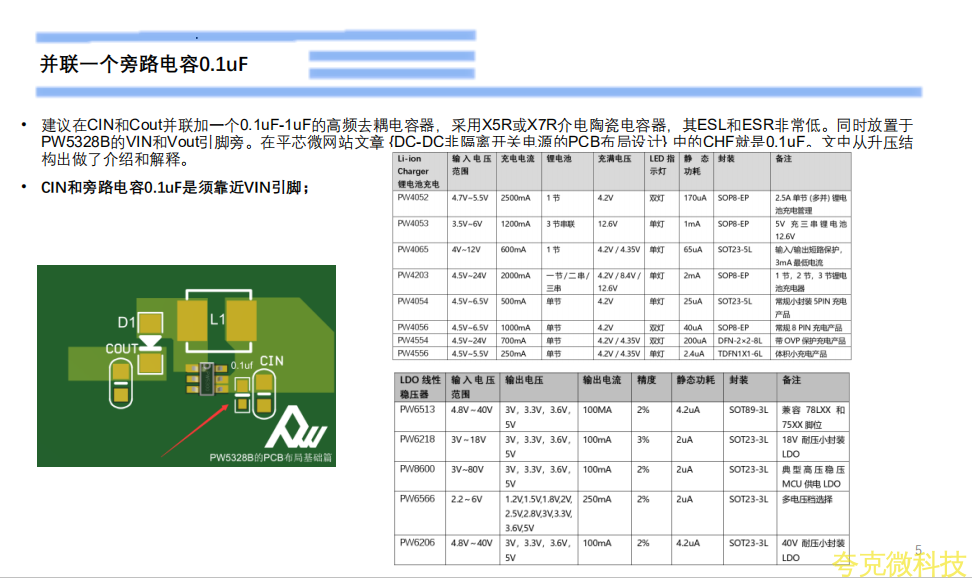Screen dimensions: 972x578
Task: Click the PW6206 entry in the LDO table
Action: 418,543
